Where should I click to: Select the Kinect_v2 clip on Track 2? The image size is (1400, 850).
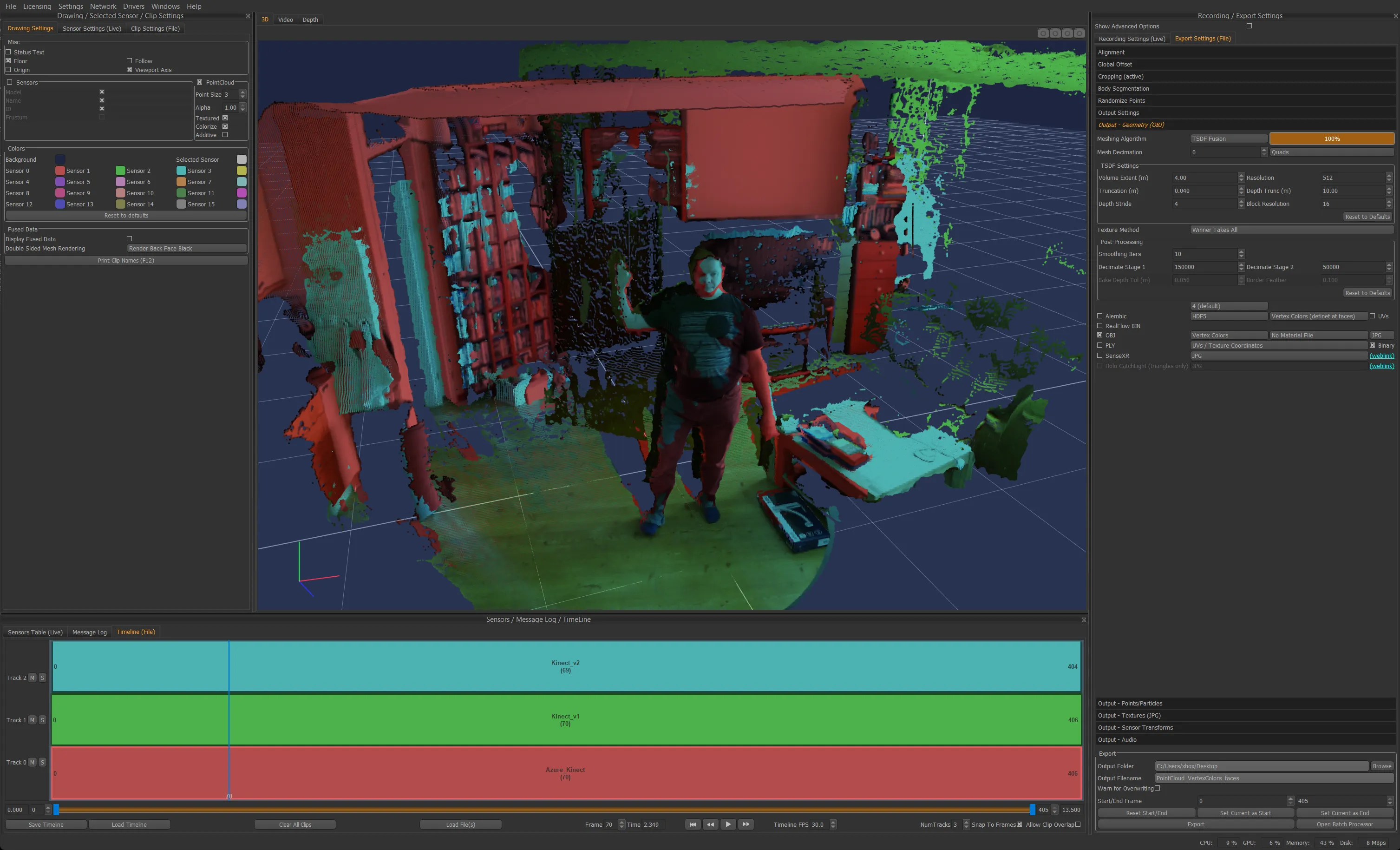tap(566, 666)
